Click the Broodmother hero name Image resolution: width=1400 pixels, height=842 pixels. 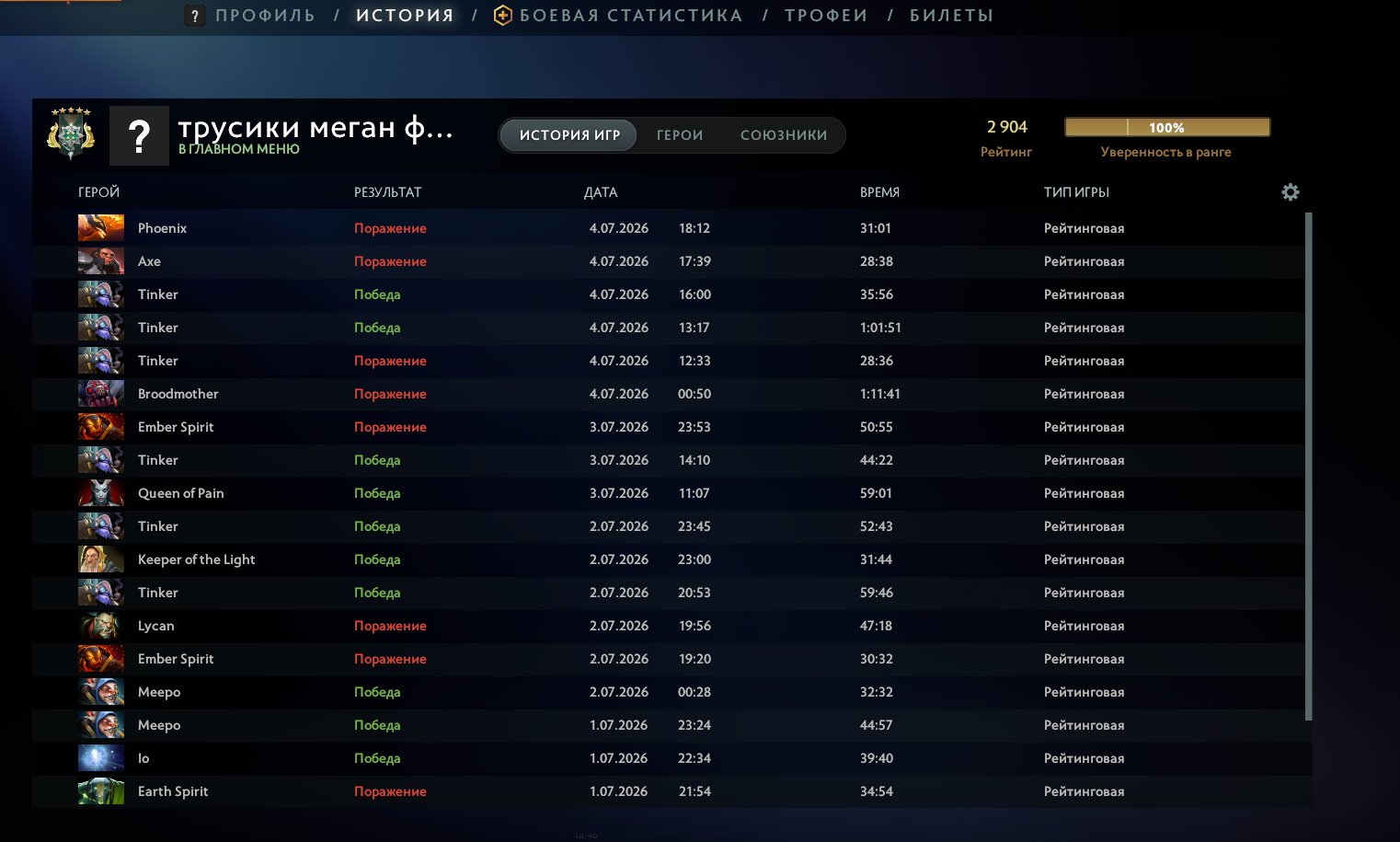point(178,394)
